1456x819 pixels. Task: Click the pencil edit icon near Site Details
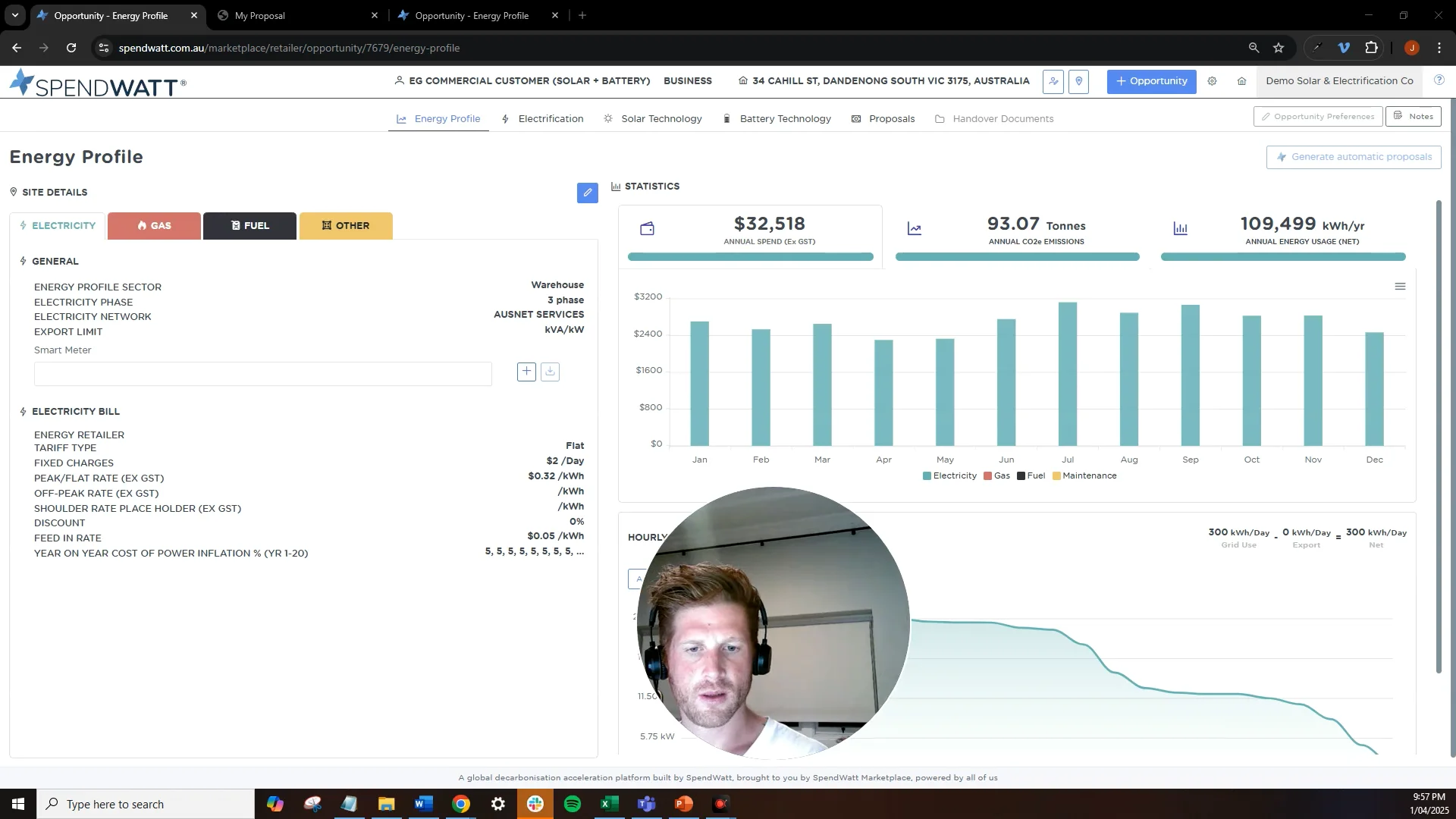(587, 193)
